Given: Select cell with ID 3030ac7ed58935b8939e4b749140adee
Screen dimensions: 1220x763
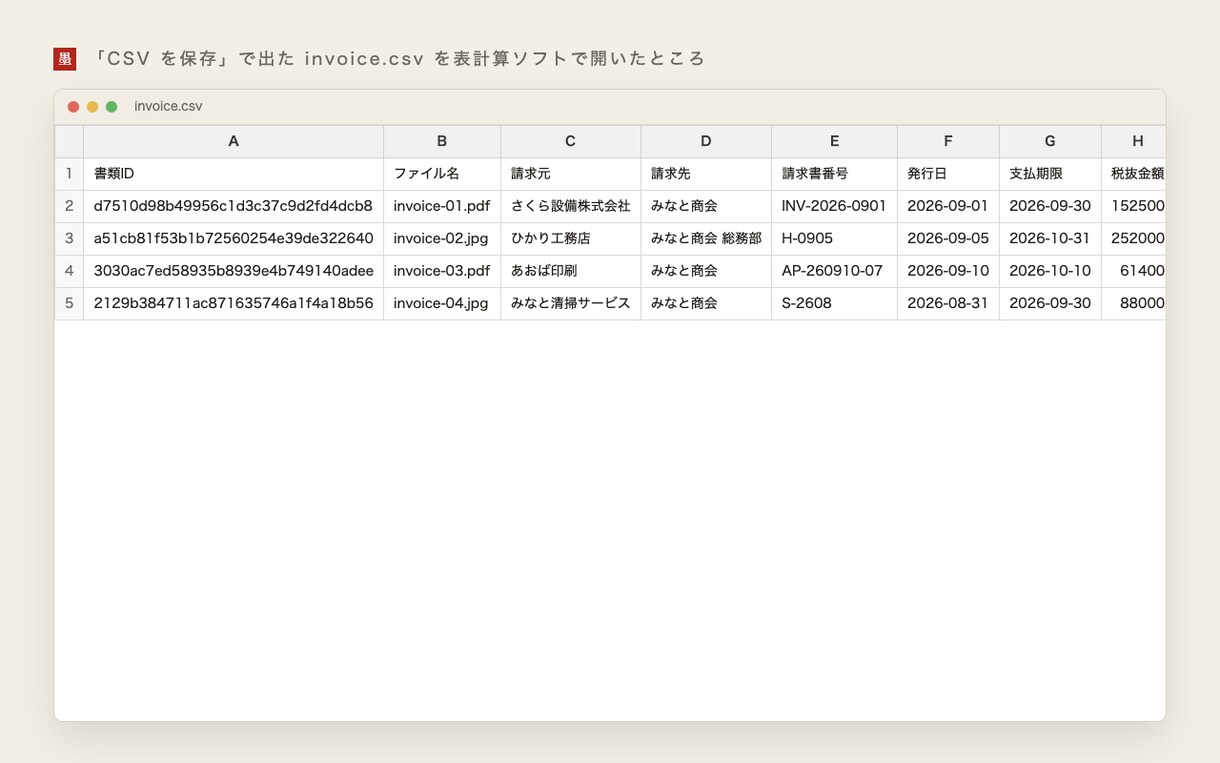Looking at the screenshot, I should (x=233, y=271).
